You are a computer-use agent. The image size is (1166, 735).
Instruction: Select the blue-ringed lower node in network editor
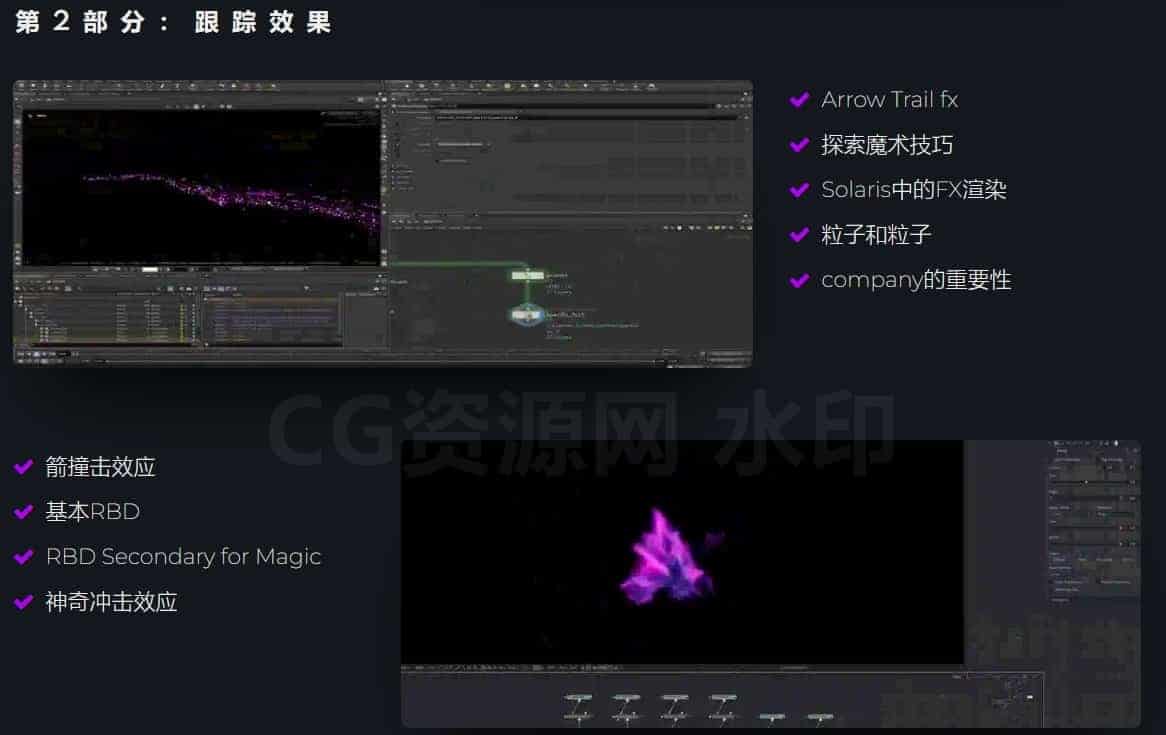[x=526, y=315]
